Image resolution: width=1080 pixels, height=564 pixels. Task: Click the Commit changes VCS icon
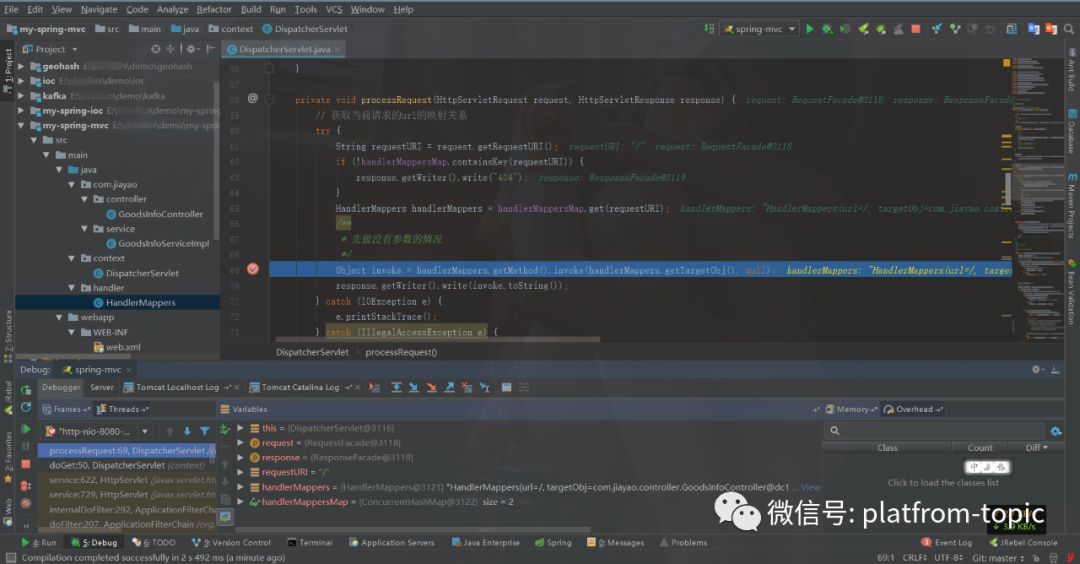tap(955, 29)
